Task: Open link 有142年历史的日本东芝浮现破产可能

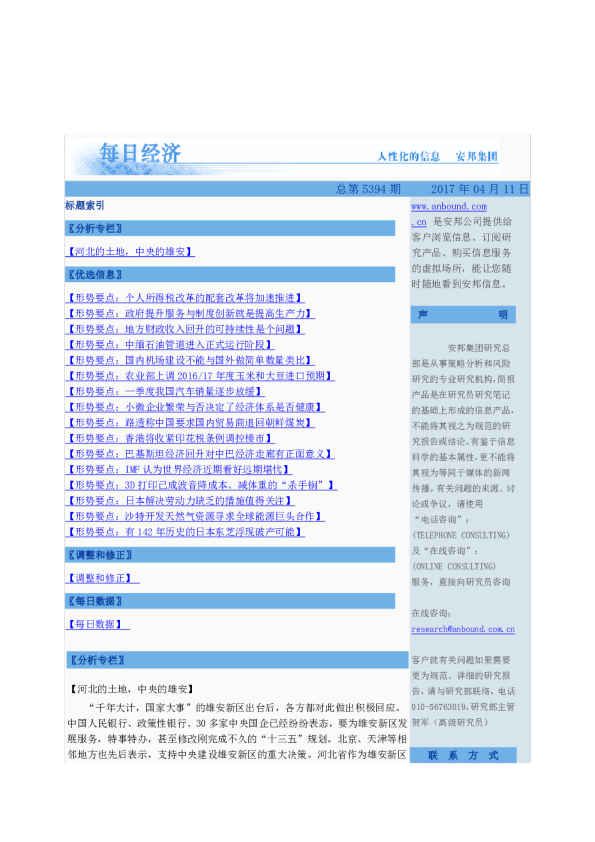Action: [x=185, y=532]
